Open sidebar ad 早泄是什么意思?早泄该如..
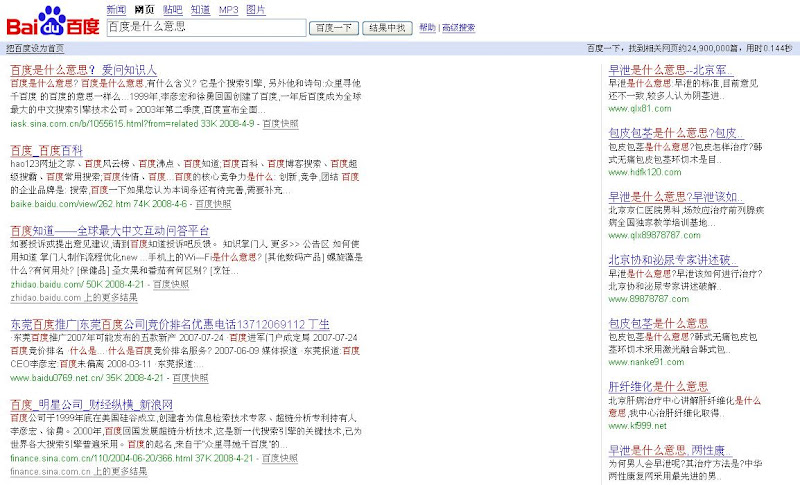Viewport: 800px width, 485px height. tap(676, 197)
